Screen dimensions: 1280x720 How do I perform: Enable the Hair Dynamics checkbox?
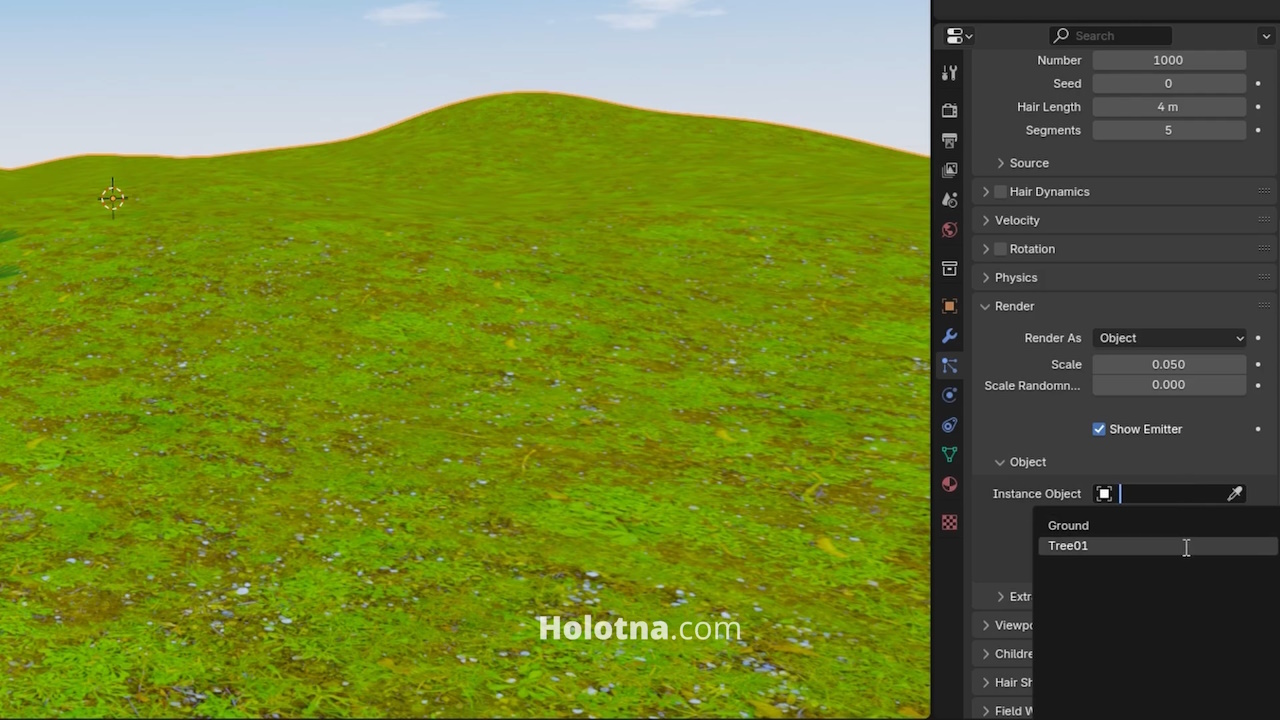[1000, 192]
